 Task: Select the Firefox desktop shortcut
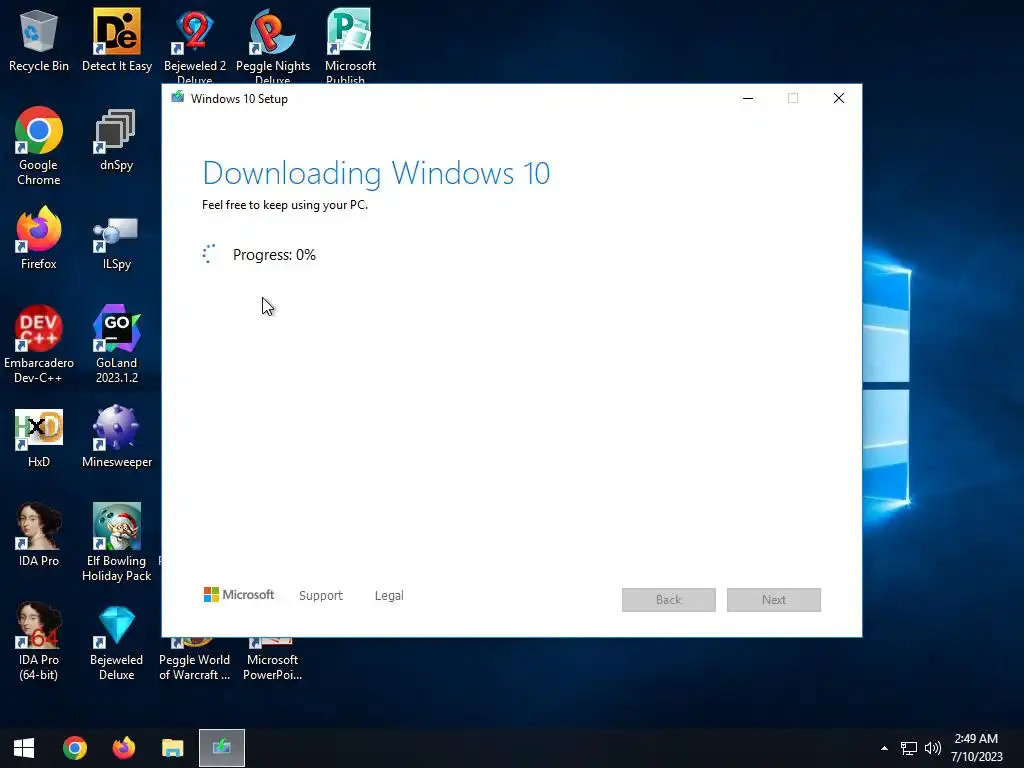[39, 238]
